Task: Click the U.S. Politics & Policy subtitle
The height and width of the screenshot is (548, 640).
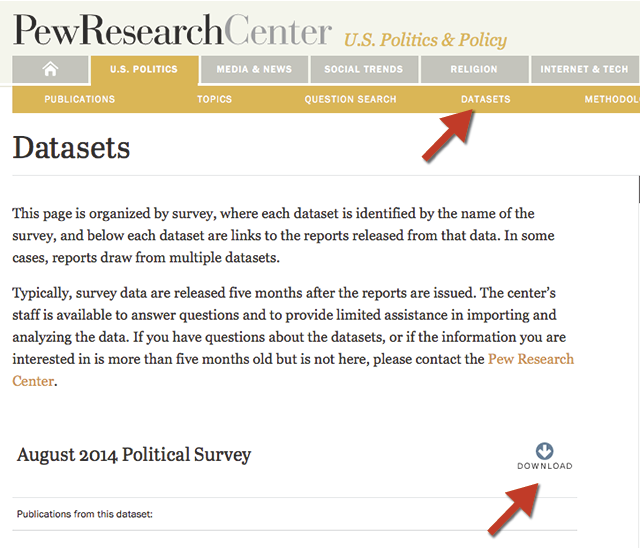Action: tap(425, 40)
